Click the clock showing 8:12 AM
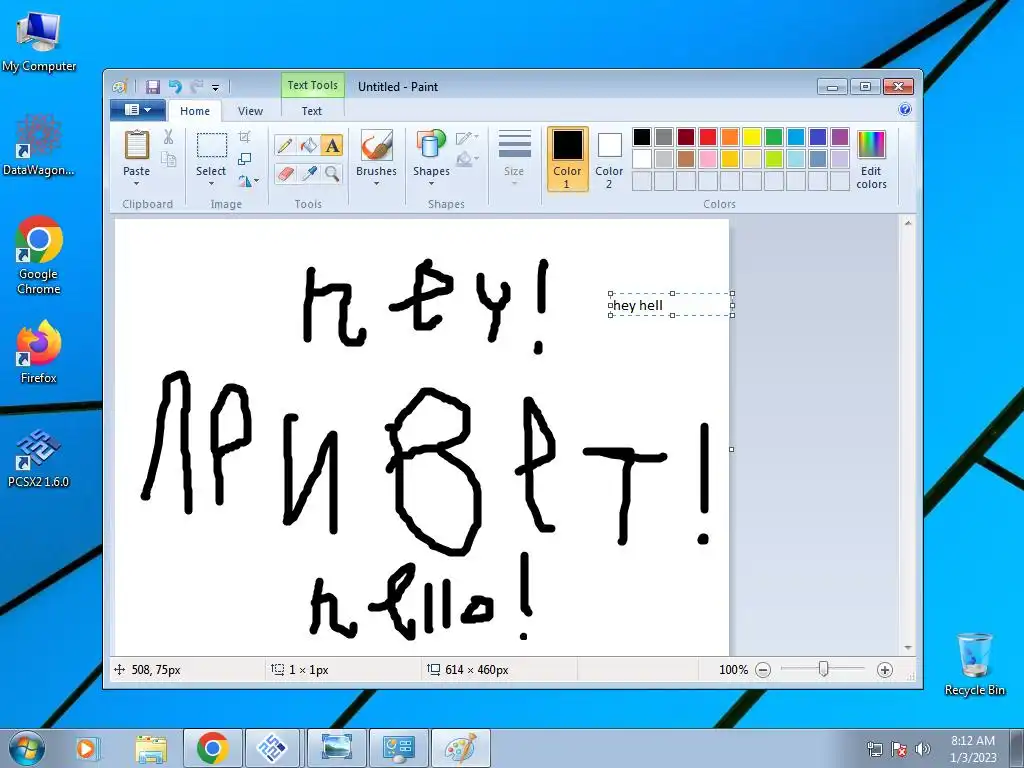This screenshot has width=1024, height=768. (x=972, y=741)
